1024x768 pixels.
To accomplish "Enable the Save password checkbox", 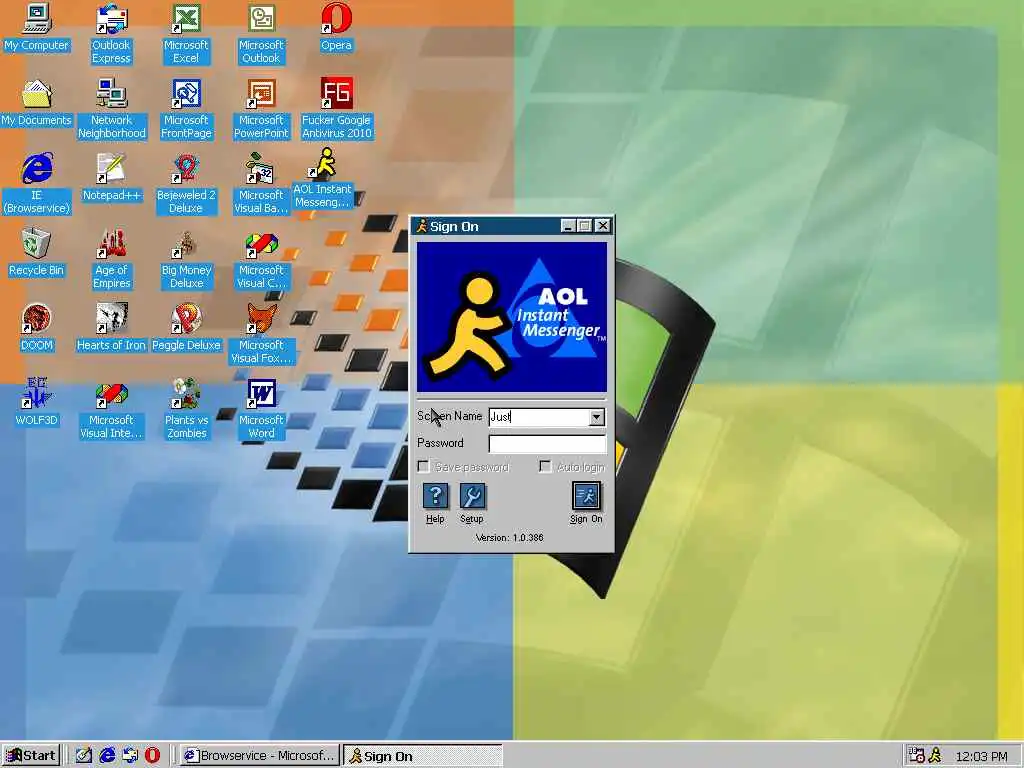I will tap(424, 466).
